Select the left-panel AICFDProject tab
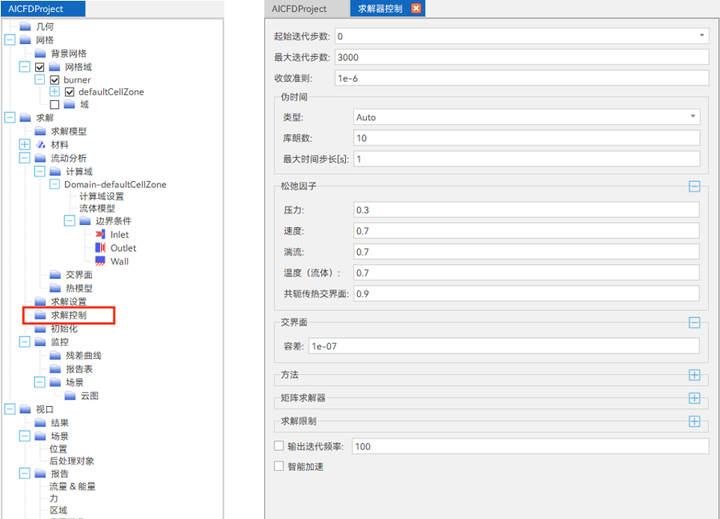The width and height of the screenshot is (720, 519). click(43, 9)
